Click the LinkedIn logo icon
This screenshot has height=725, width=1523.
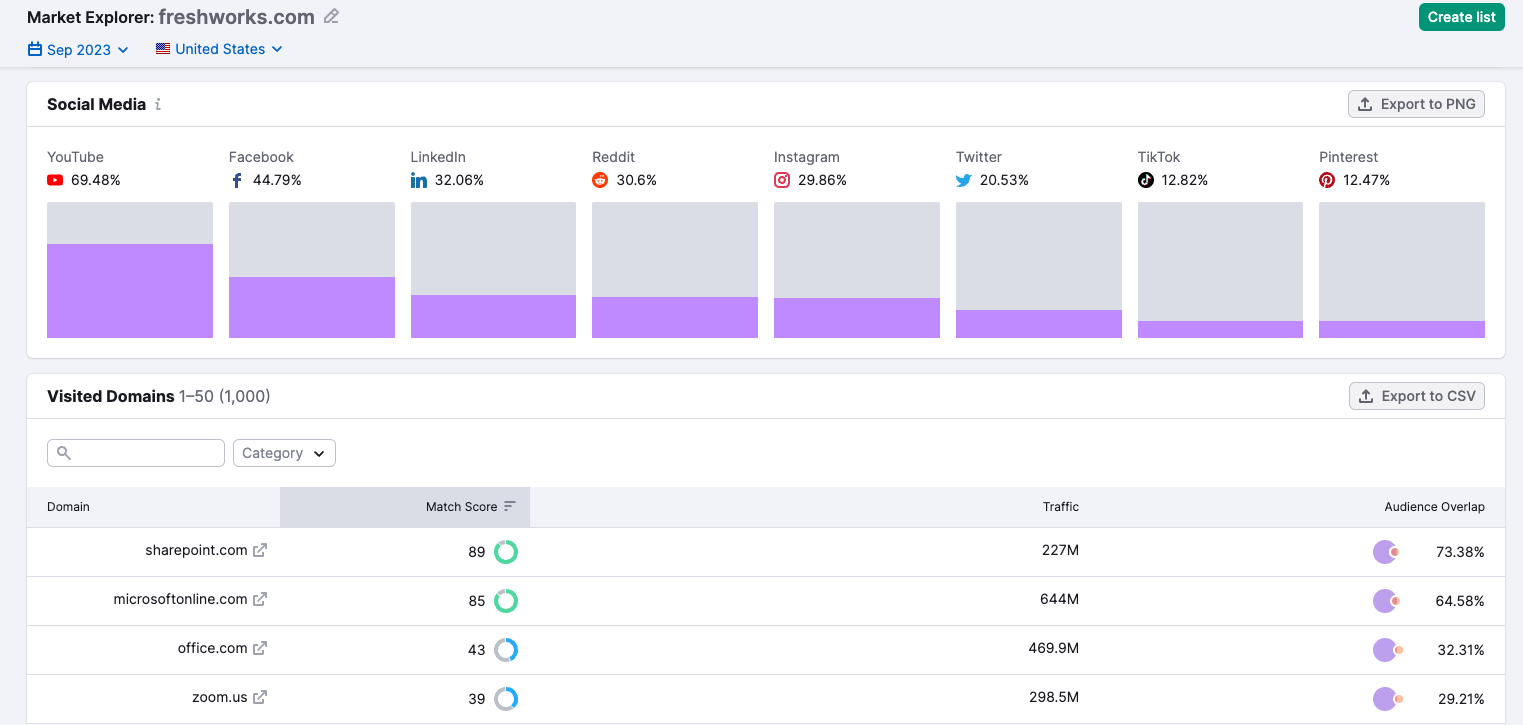pos(419,180)
